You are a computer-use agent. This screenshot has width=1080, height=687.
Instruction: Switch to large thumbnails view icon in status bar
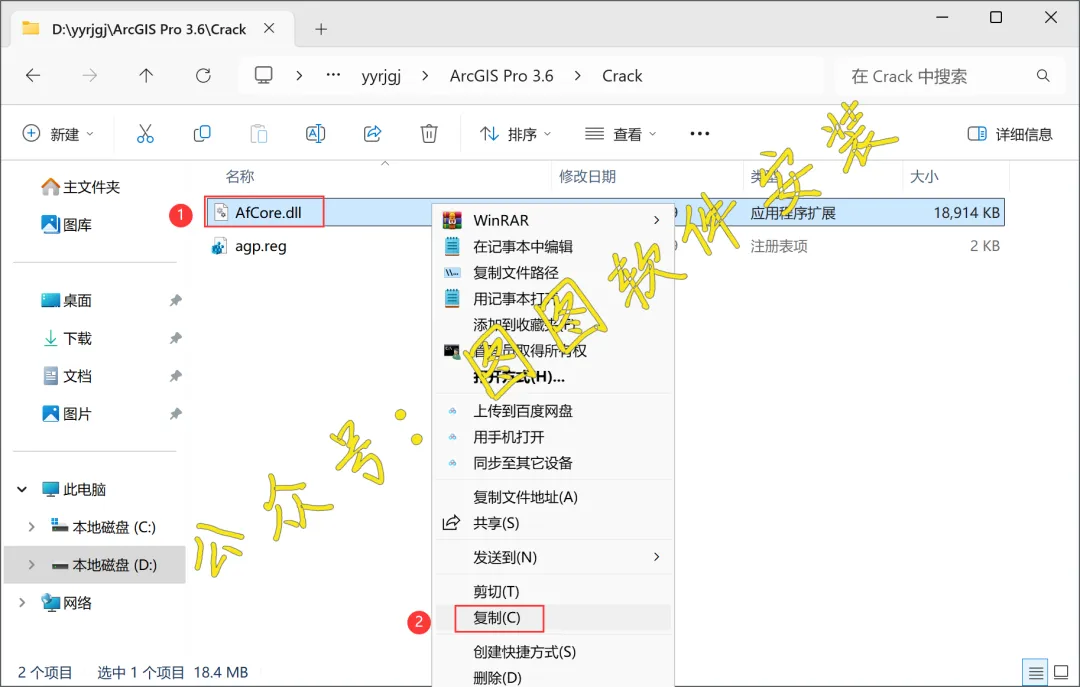(x=1061, y=673)
